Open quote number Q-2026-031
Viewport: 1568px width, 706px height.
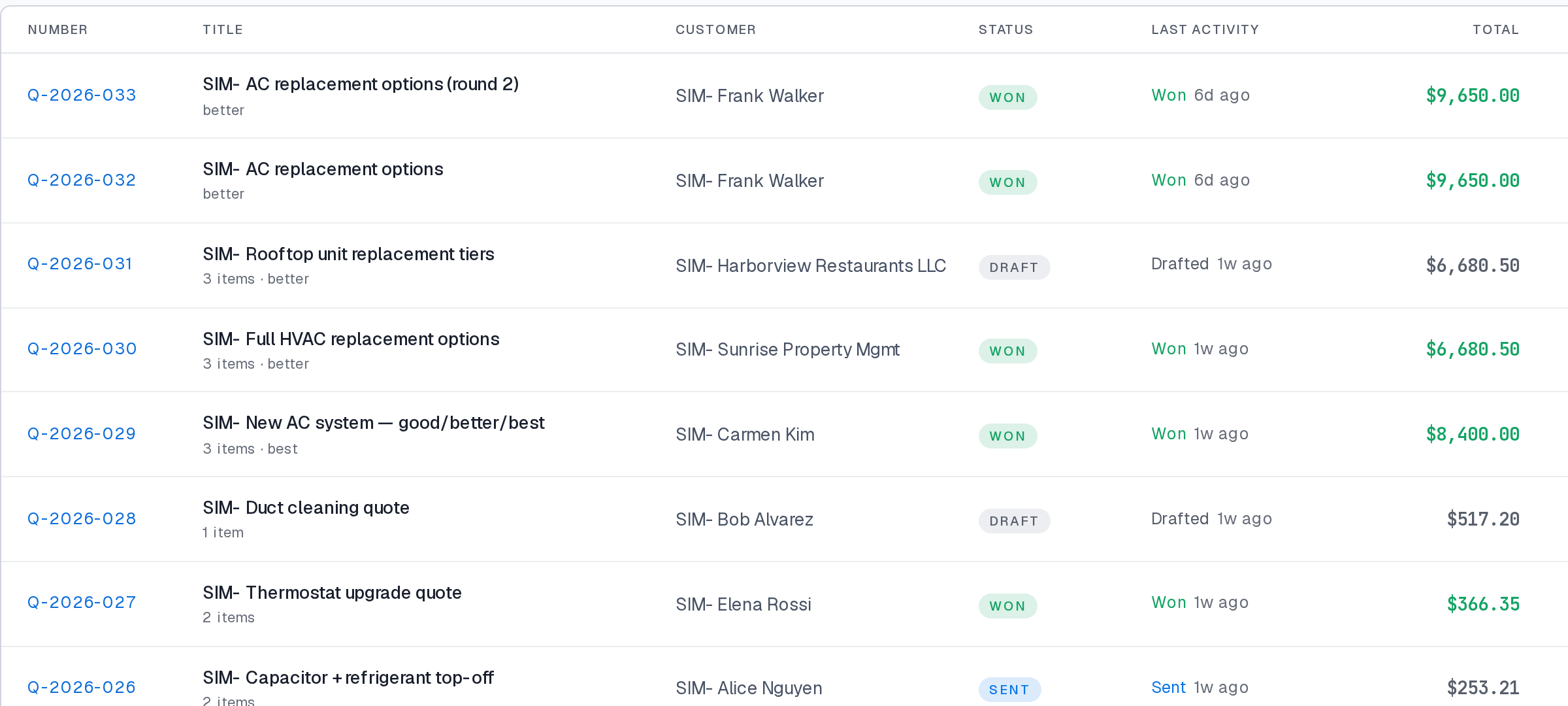click(x=80, y=264)
